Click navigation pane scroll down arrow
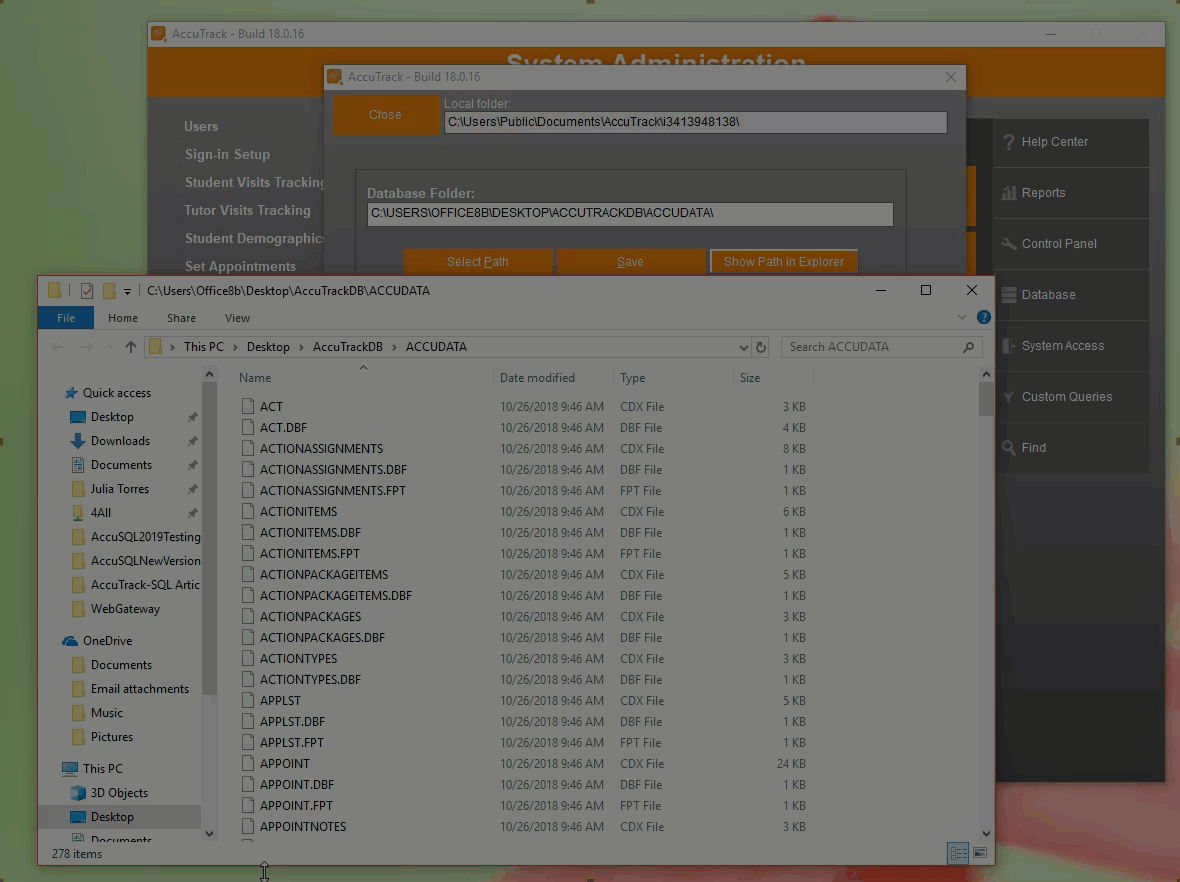1180x882 pixels. [209, 833]
